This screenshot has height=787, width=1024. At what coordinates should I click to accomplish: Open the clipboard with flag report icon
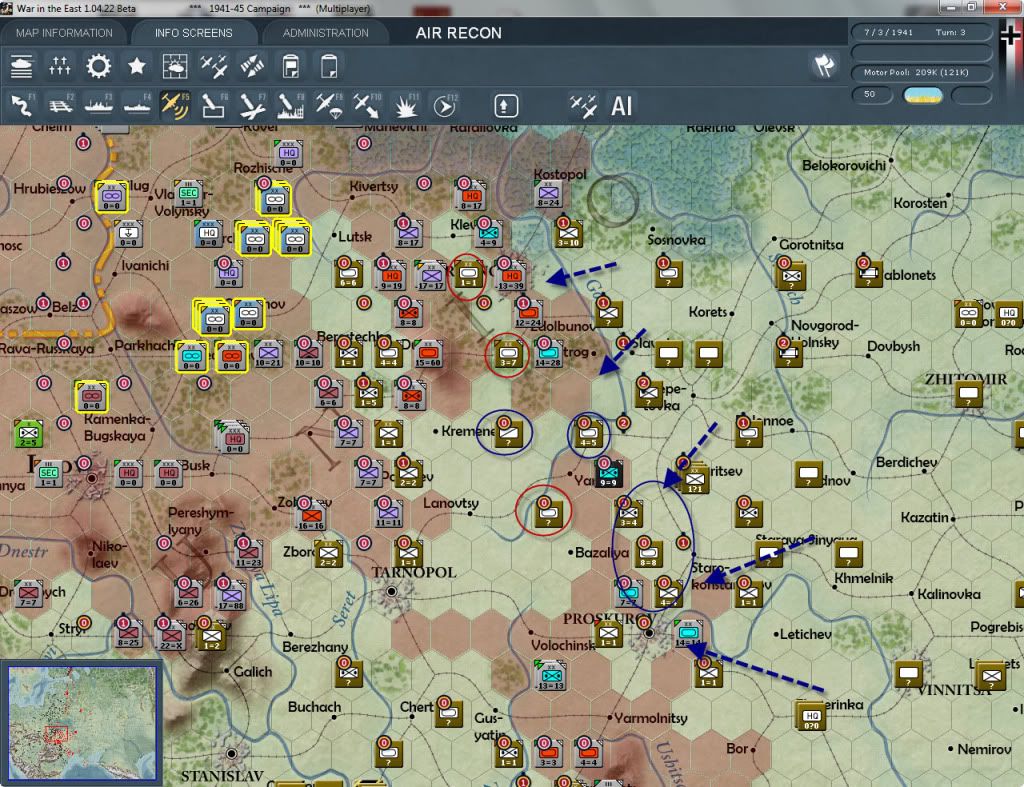click(291, 66)
